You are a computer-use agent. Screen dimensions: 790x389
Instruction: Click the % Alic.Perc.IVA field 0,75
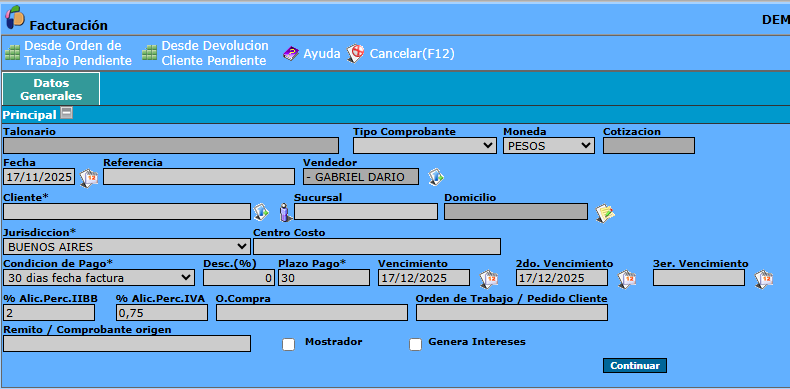click(x=162, y=313)
